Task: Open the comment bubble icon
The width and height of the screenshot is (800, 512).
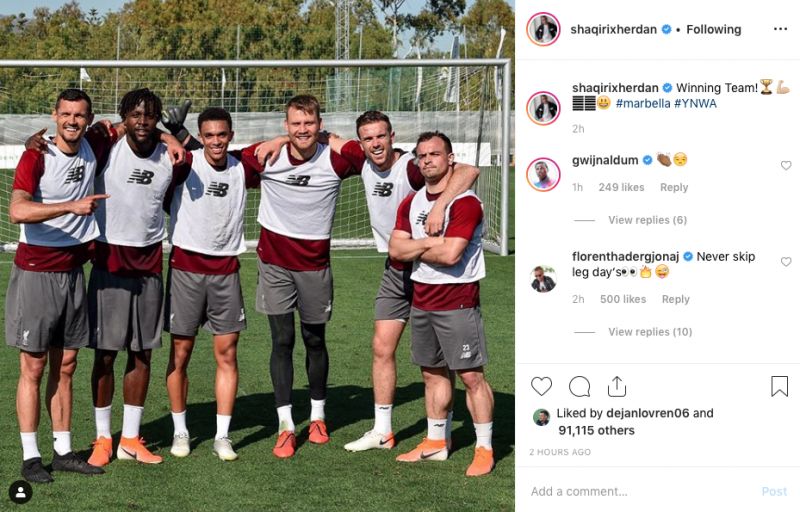Action: (x=580, y=387)
